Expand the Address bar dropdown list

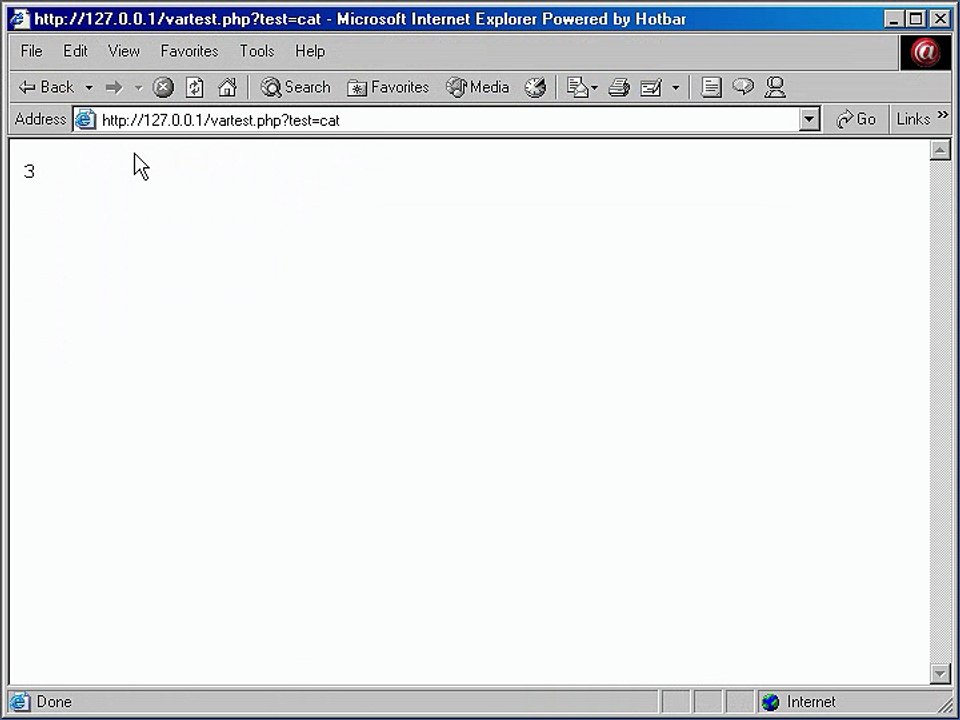point(809,119)
